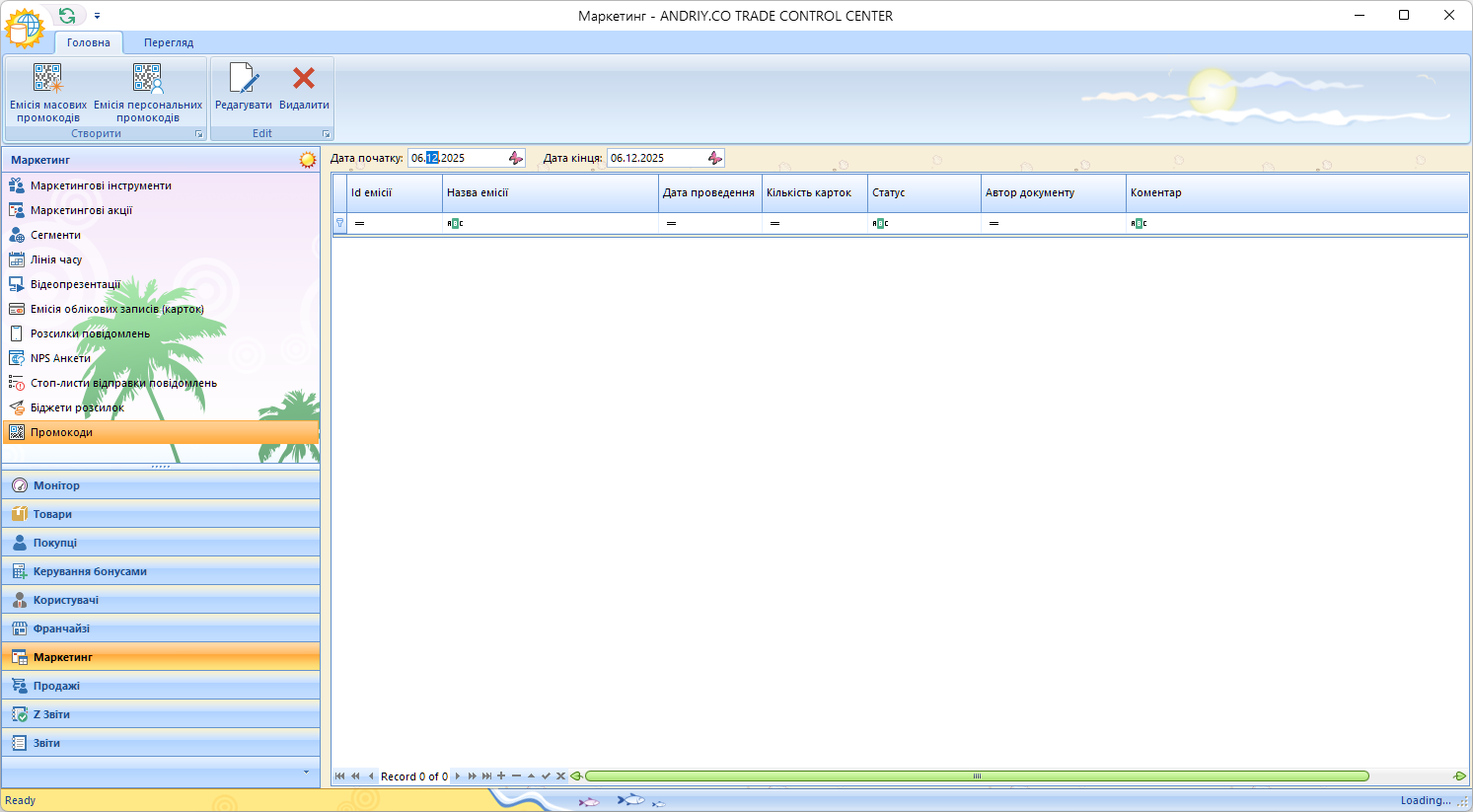
Task: Expand the Створити group dialog launcher
Action: point(198,134)
